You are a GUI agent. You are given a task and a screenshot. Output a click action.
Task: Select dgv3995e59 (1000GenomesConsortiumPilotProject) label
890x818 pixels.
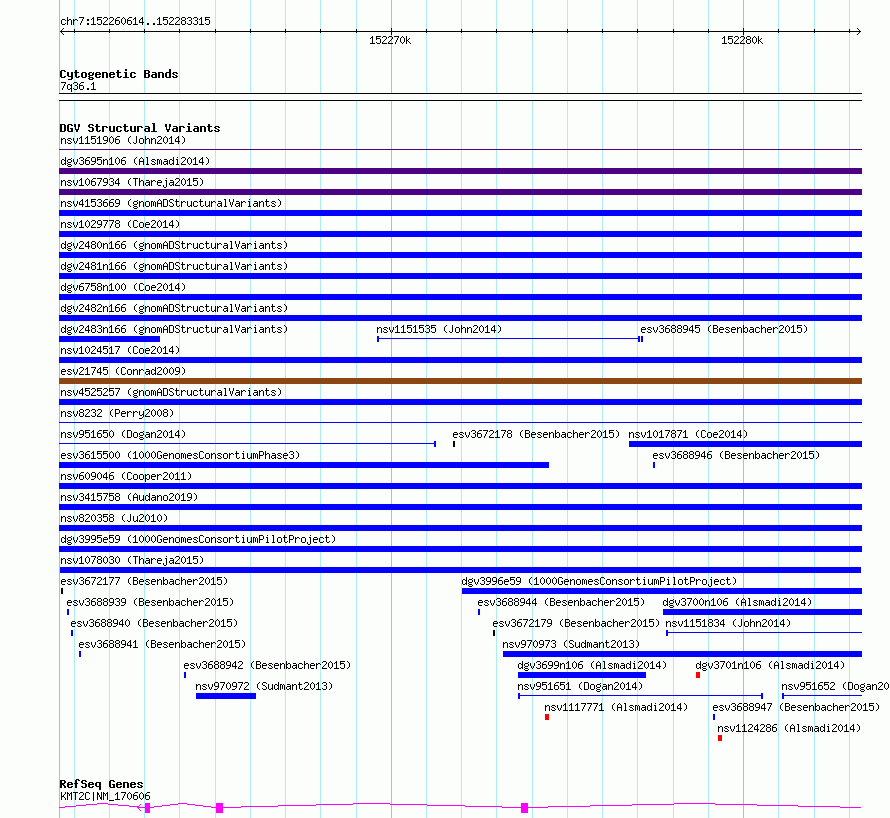point(198,539)
